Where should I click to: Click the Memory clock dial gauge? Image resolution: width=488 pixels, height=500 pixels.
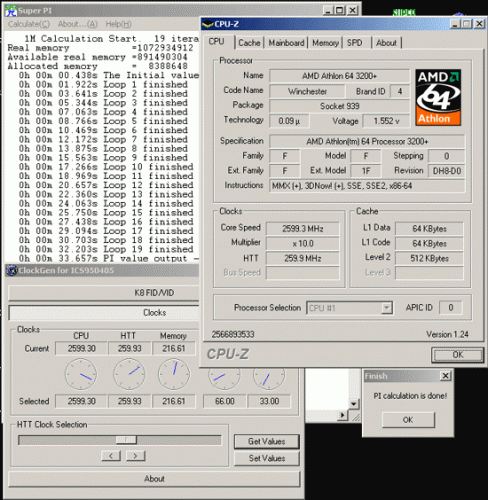point(174,374)
